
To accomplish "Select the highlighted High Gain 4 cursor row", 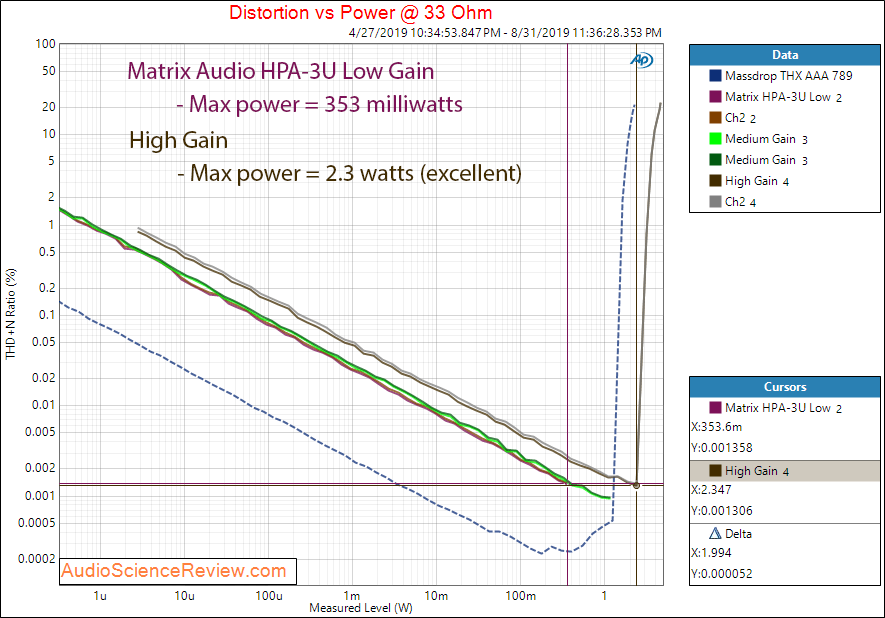I will tap(785, 471).
